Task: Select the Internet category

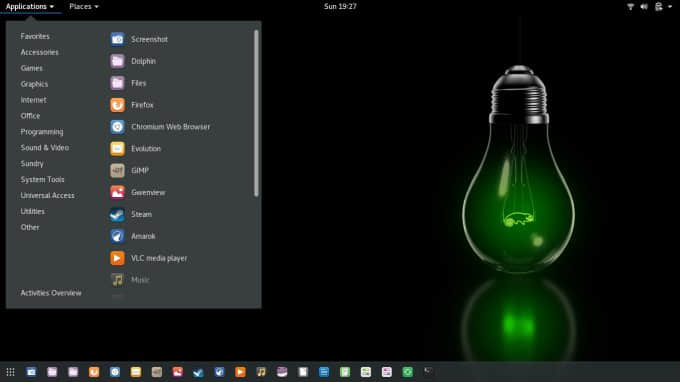Action: (33, 100)
